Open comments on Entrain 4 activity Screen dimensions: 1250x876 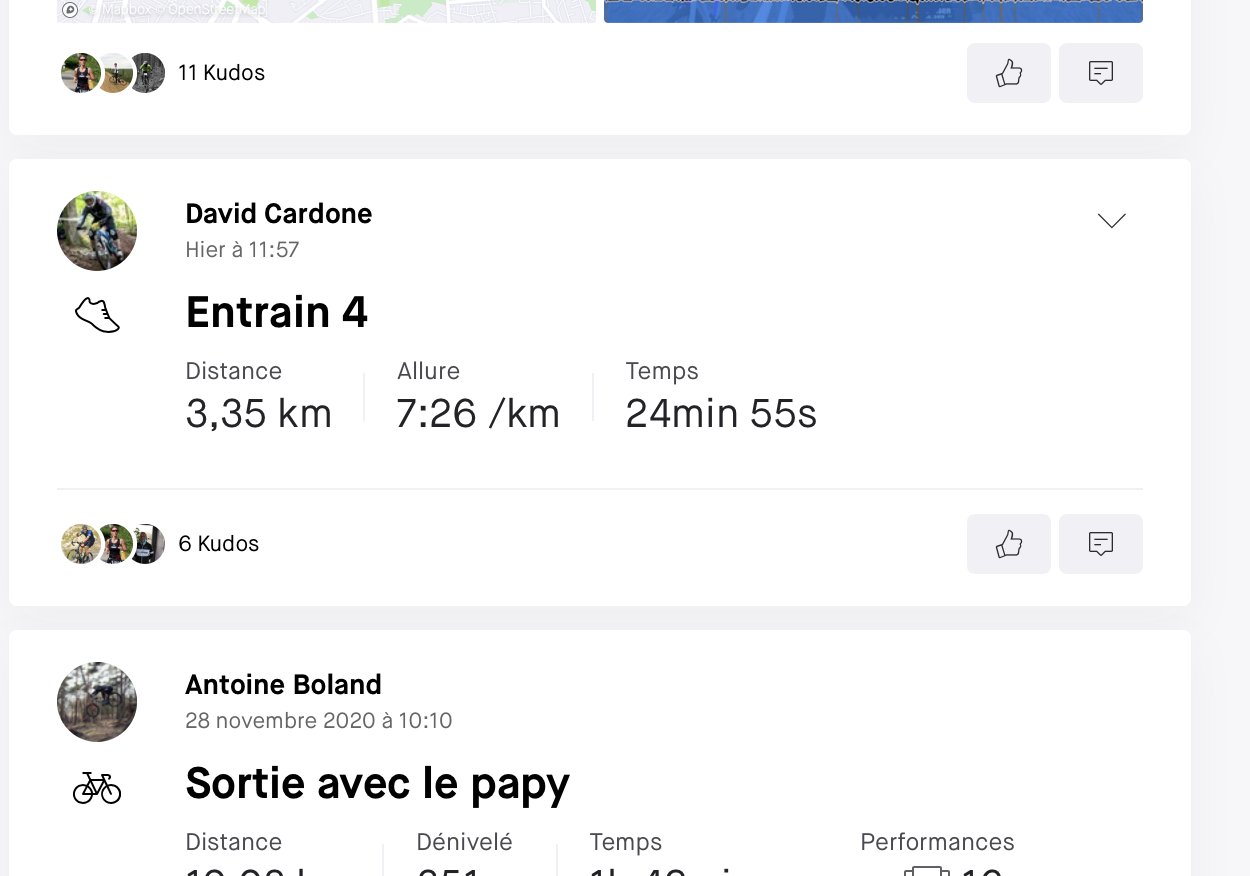pyautogui.click(x=1100, y=544)
